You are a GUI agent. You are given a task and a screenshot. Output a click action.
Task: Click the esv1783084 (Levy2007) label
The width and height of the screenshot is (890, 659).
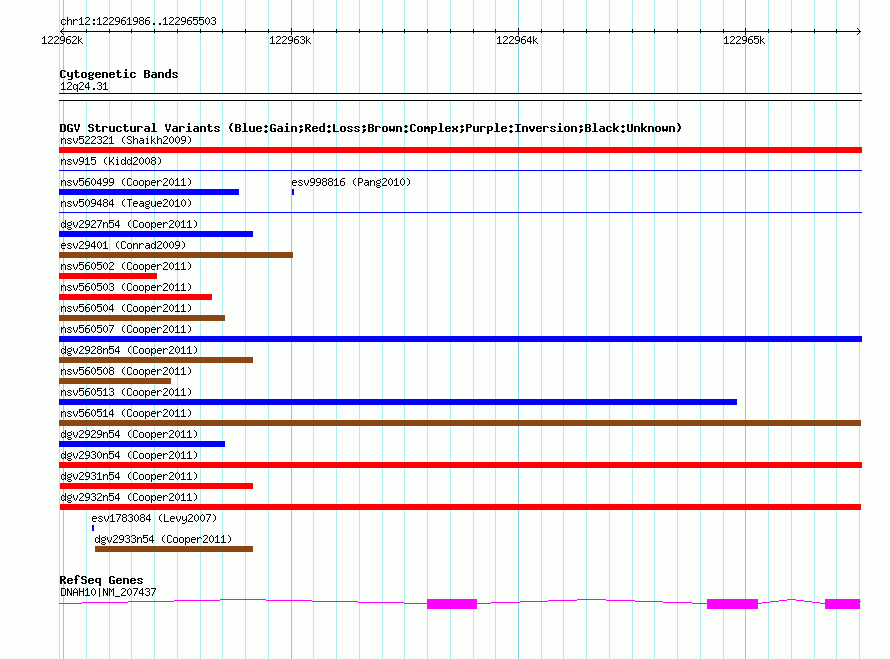[154, 518]
